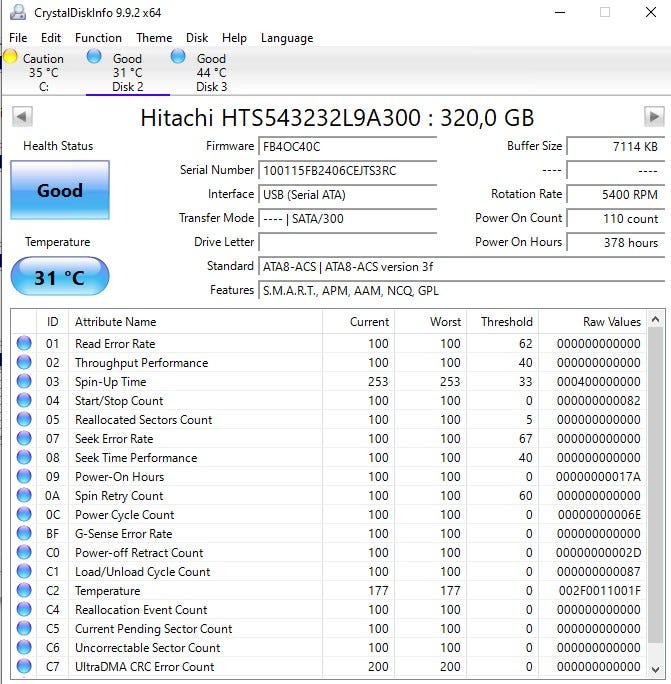Click the Current column header

click(359, 322)
